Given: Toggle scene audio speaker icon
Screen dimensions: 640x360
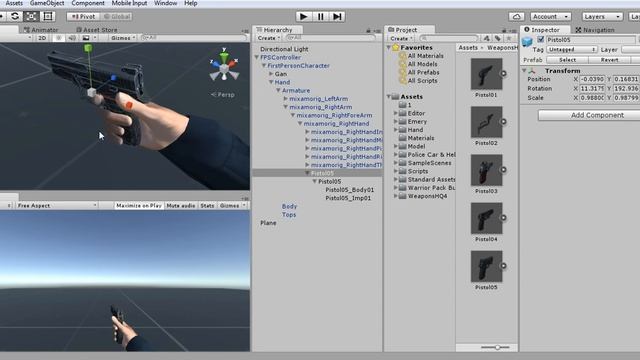Looking at the screenshot, I should click(72, 38).
